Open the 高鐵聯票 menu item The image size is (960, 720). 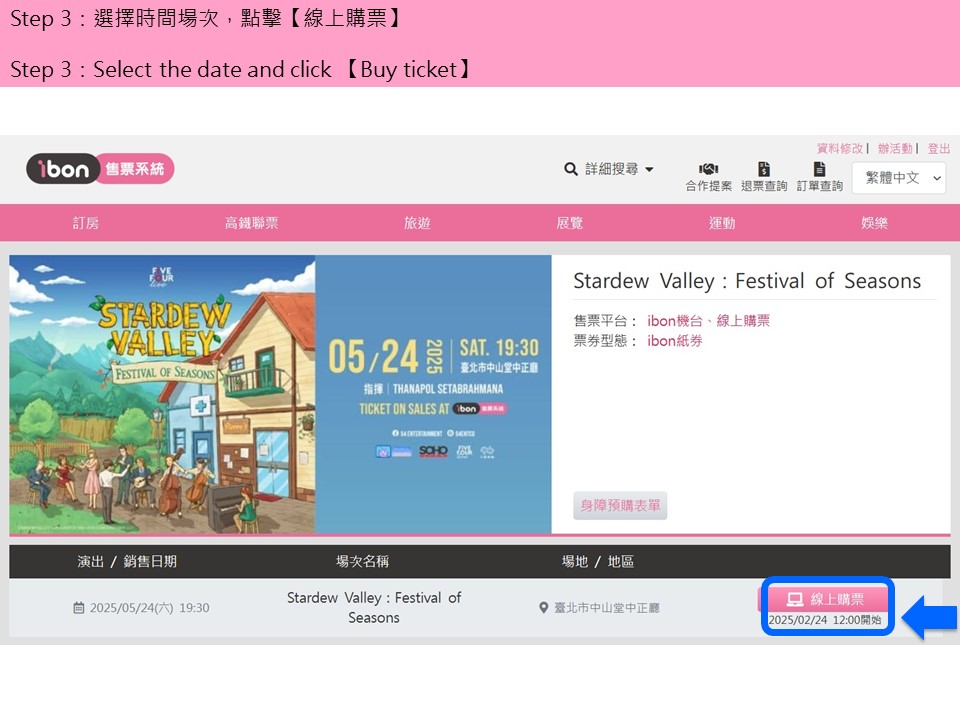click(x=251, y=223)
